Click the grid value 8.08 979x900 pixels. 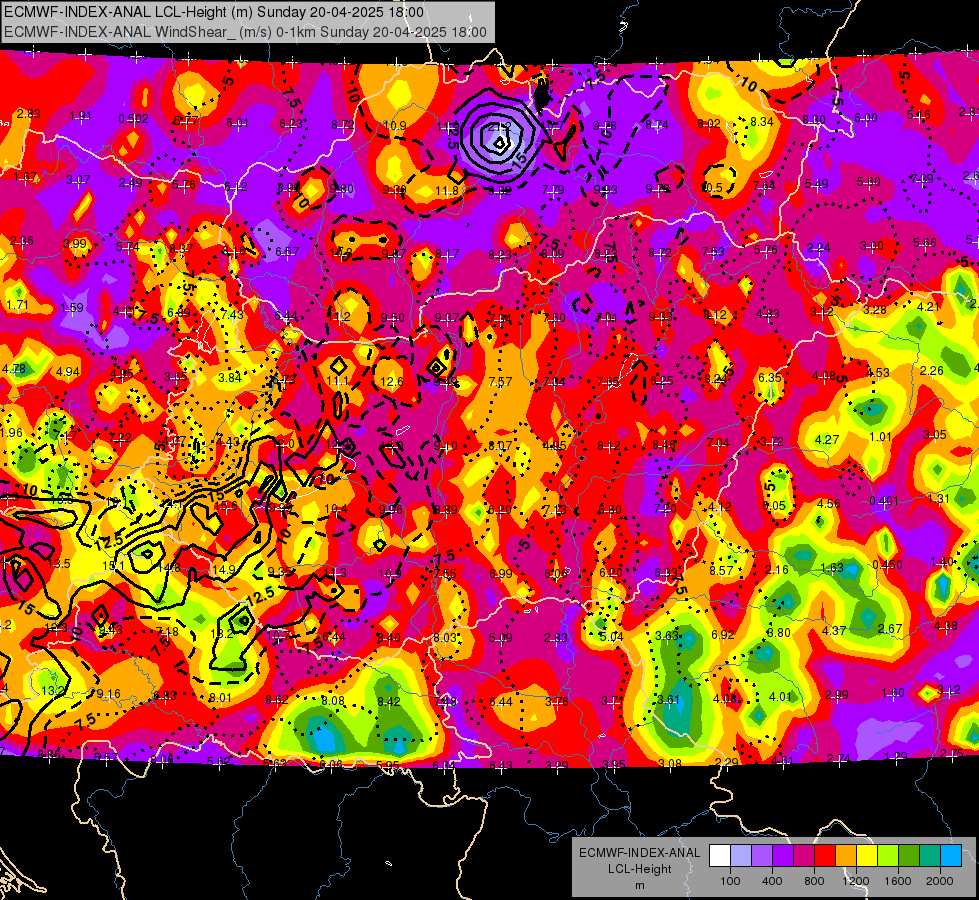(333, 701)
